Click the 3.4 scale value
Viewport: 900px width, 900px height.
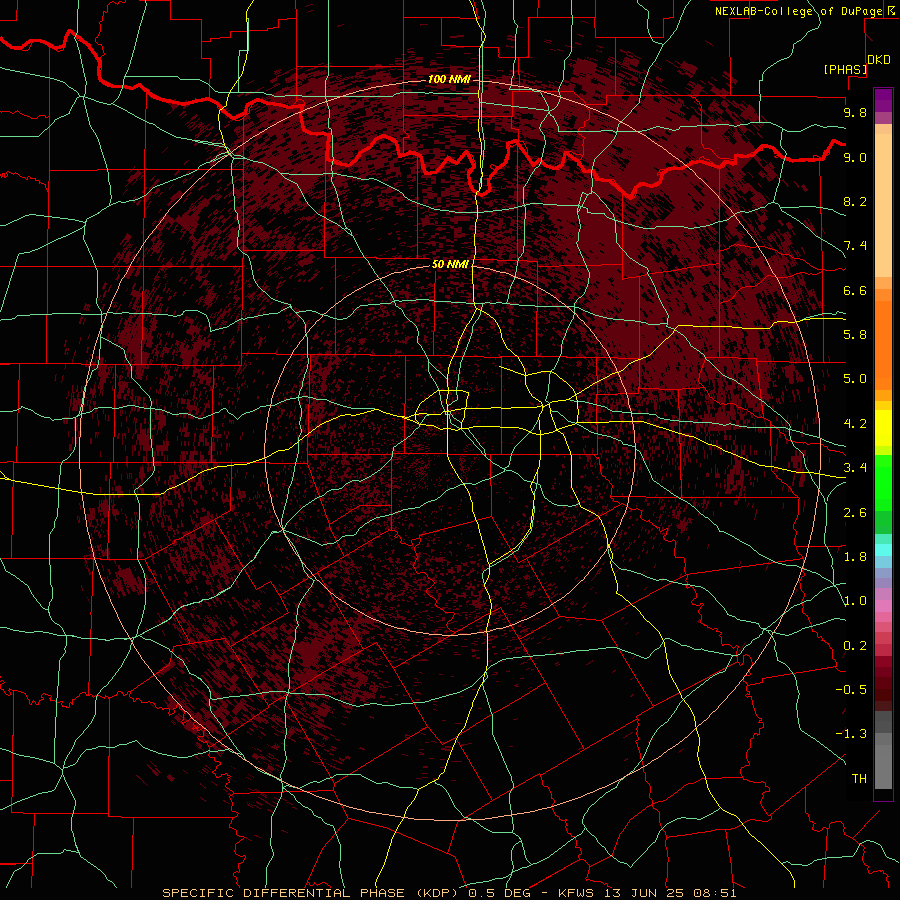coord(855,468)
